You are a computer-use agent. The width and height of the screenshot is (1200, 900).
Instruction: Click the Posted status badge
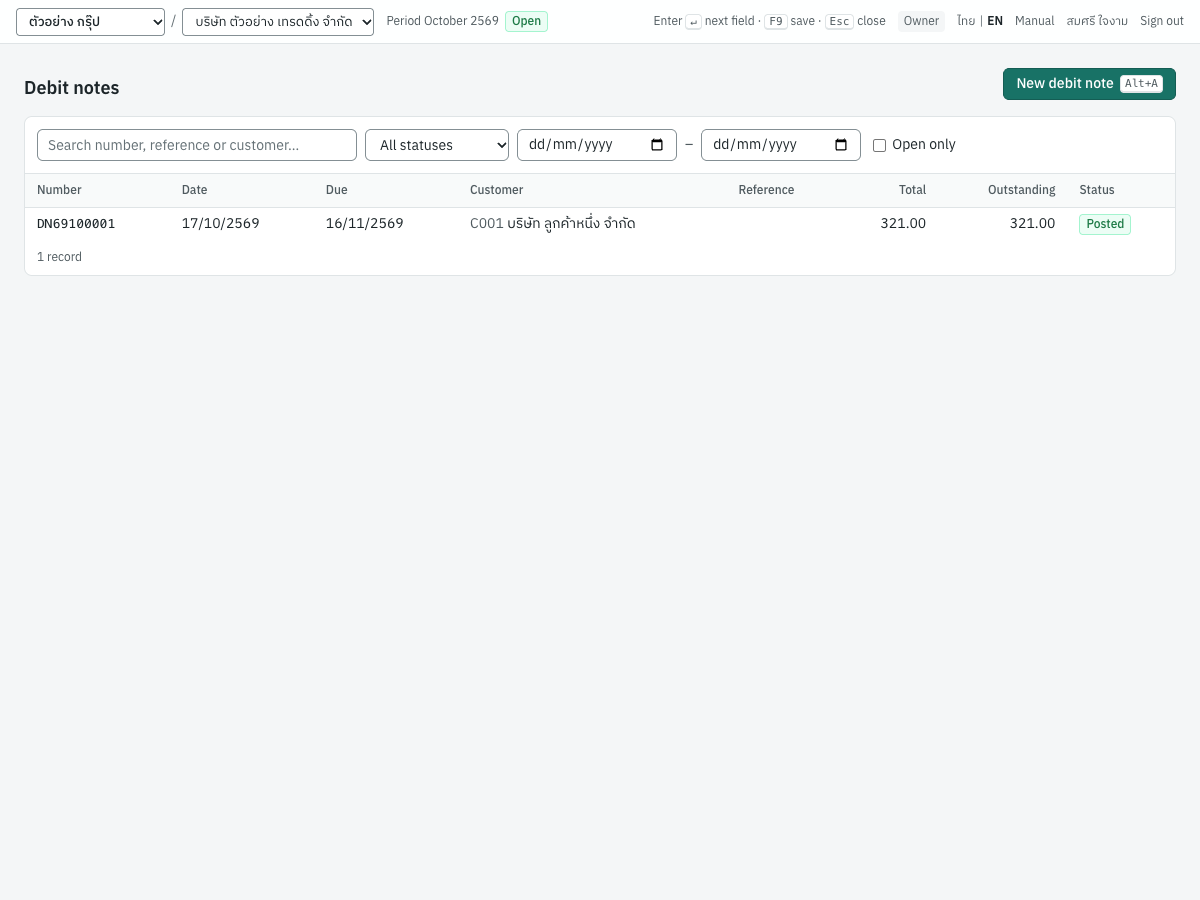(1105, 224)
